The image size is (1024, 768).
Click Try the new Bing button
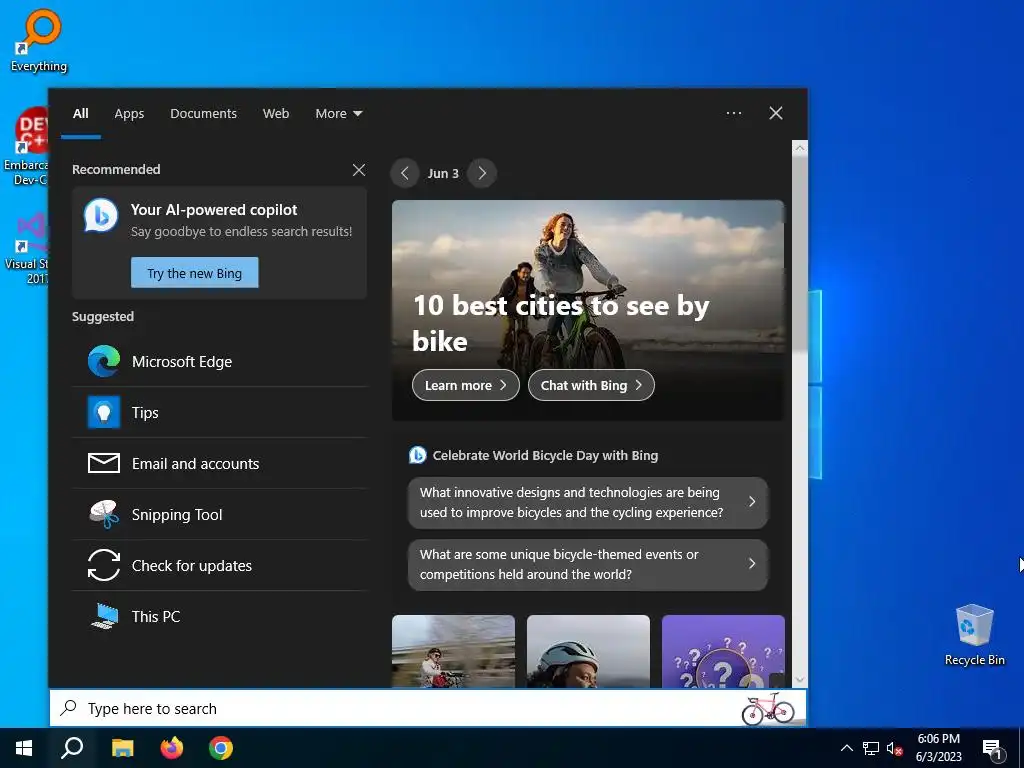195,272
